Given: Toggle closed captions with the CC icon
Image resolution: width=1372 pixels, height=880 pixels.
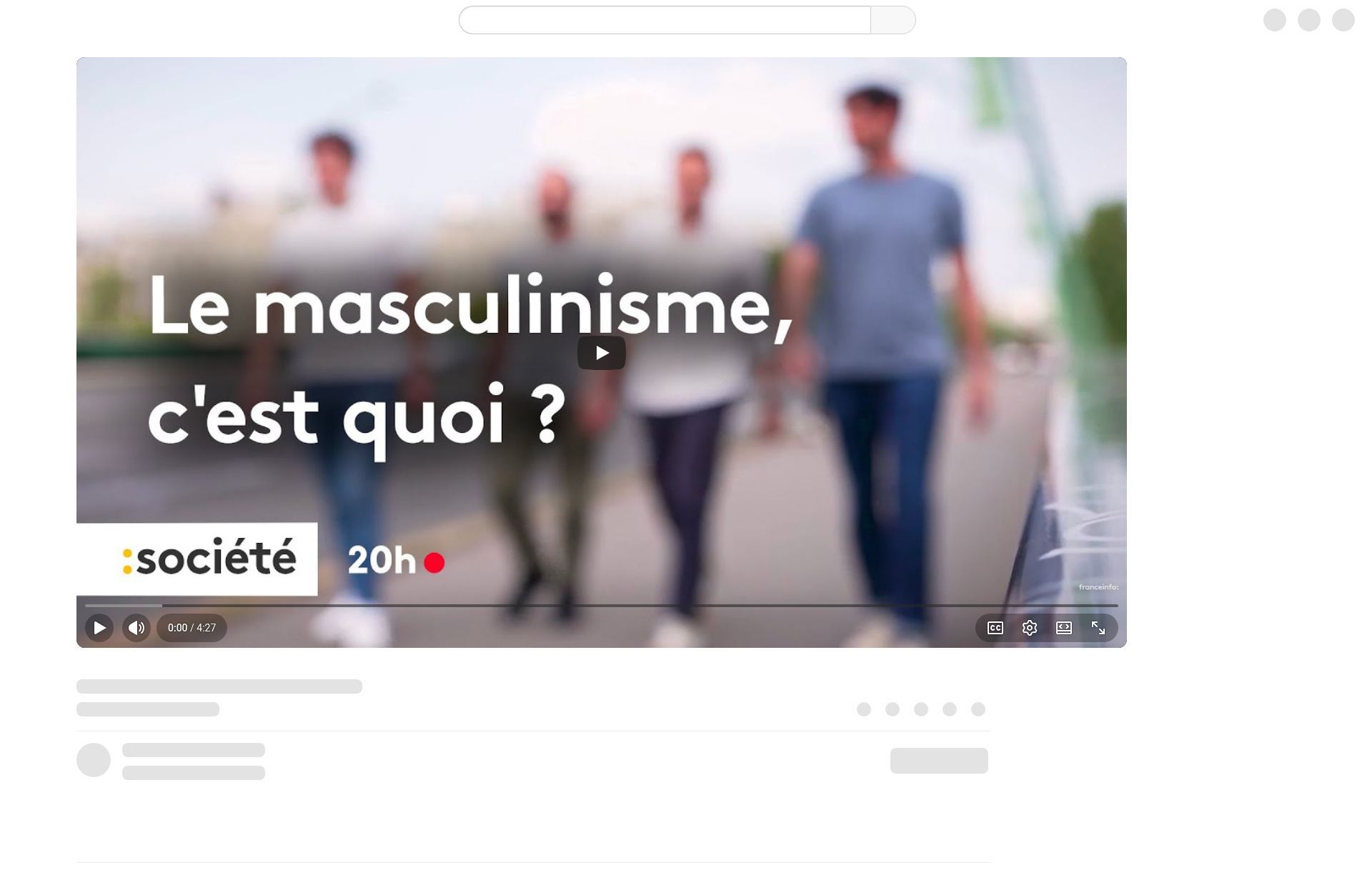Looking at the screenshot, I should 995,628.
